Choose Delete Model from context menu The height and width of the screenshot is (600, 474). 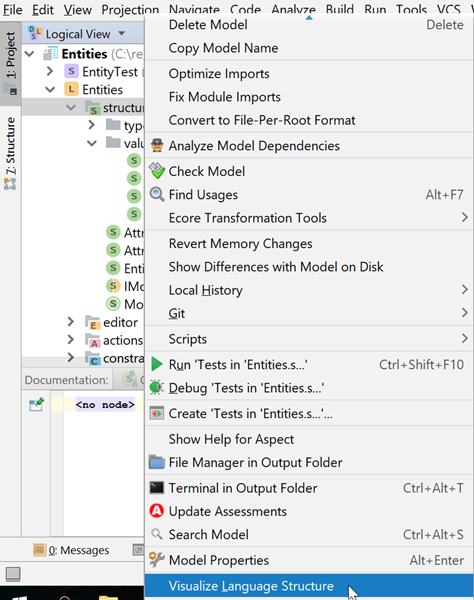point(309,25)
